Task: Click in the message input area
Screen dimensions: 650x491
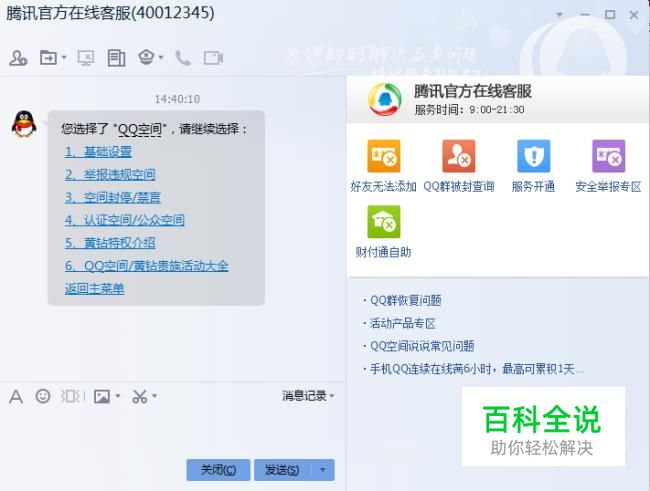Action: tap(173, 431)
